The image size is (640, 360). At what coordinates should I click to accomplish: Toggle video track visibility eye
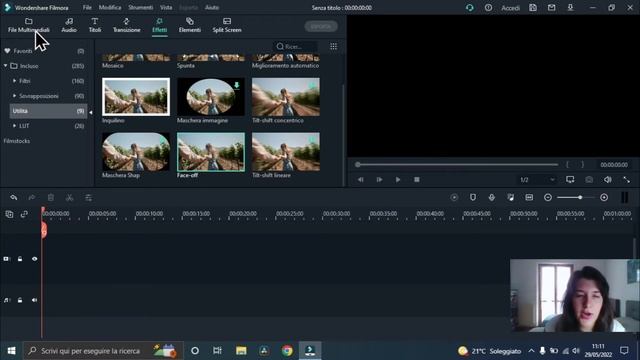point(34,259)
